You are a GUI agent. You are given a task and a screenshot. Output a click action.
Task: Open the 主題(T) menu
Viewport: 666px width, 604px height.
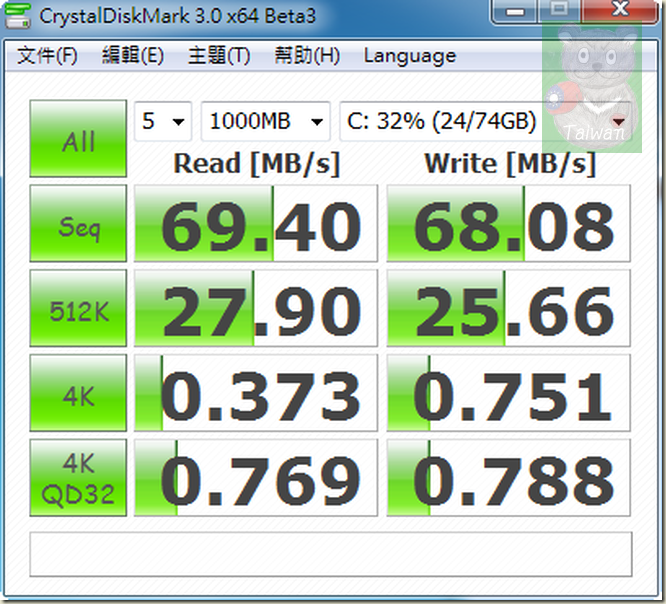tap(219, 56)
